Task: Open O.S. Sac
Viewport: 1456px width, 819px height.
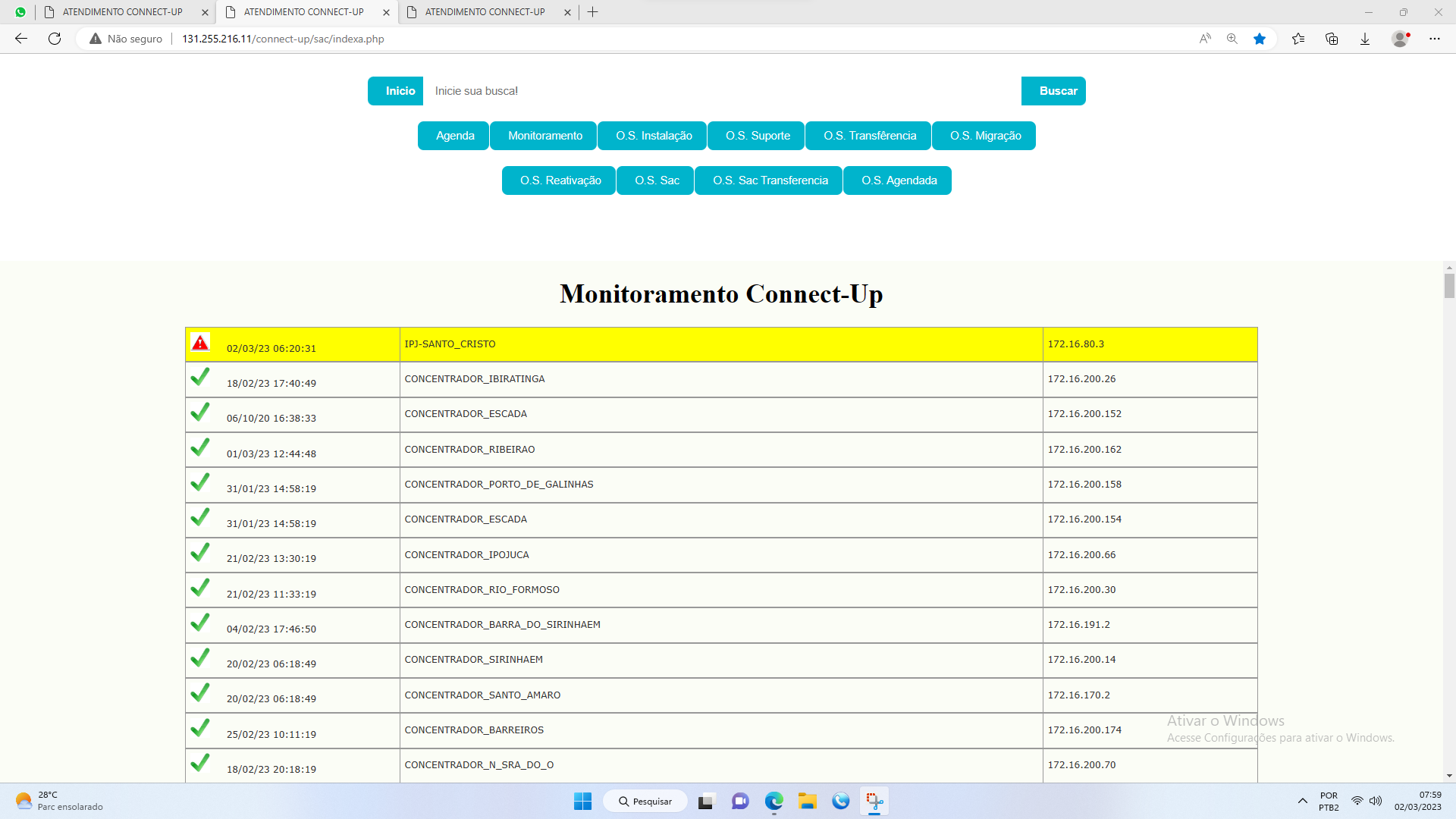Action: (655, 180)
